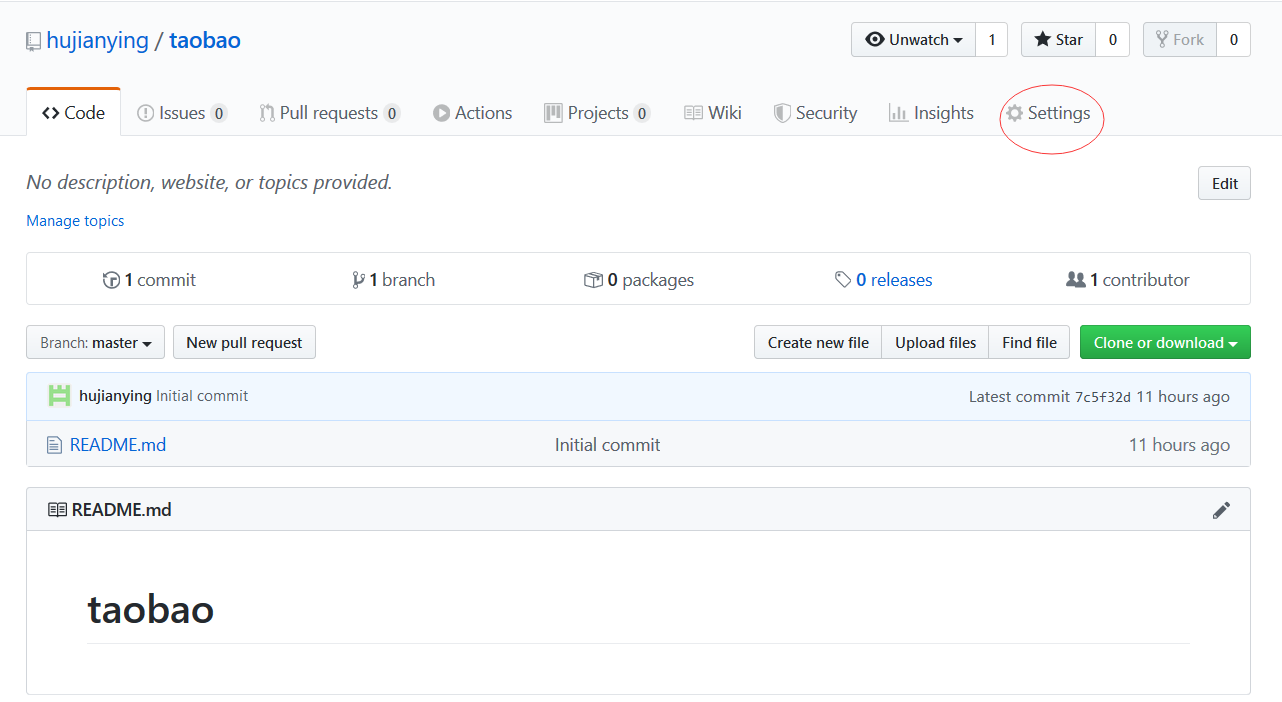Click the No description, website, or topics text
The width and height of the screenshot is (1282, 702).
point(209,182)
